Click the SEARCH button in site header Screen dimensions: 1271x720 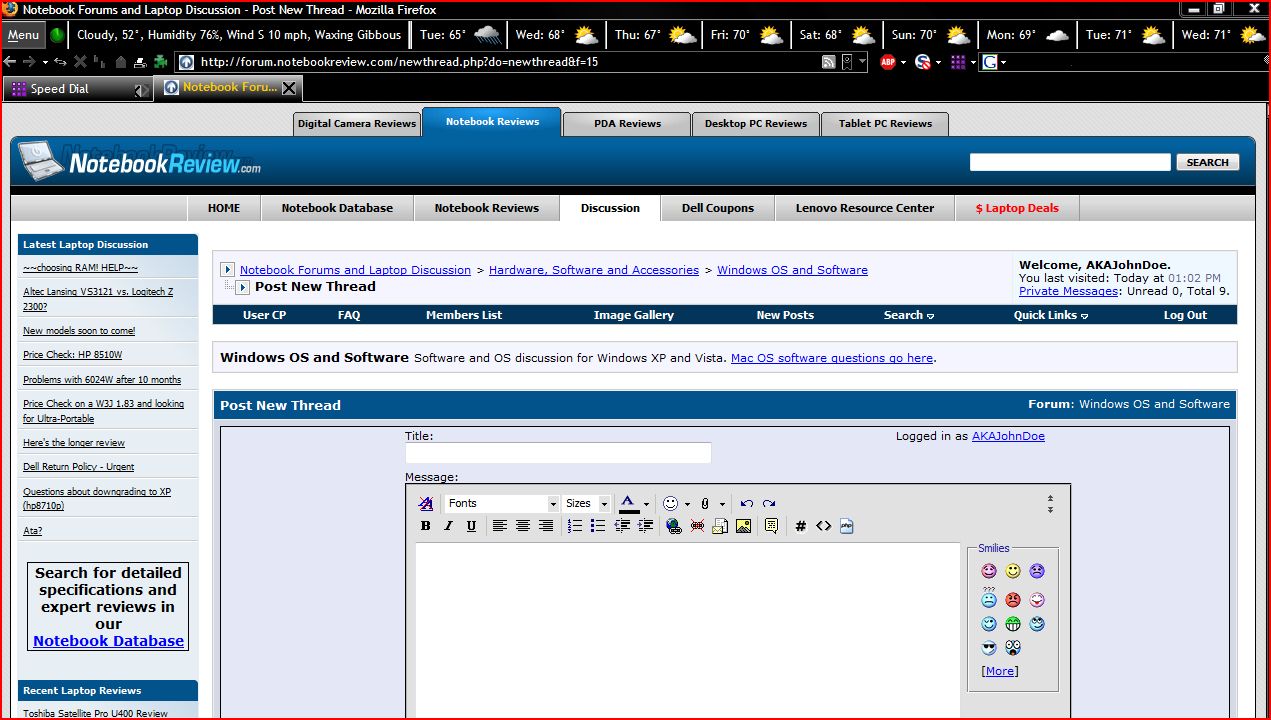tap(1207, 162)
